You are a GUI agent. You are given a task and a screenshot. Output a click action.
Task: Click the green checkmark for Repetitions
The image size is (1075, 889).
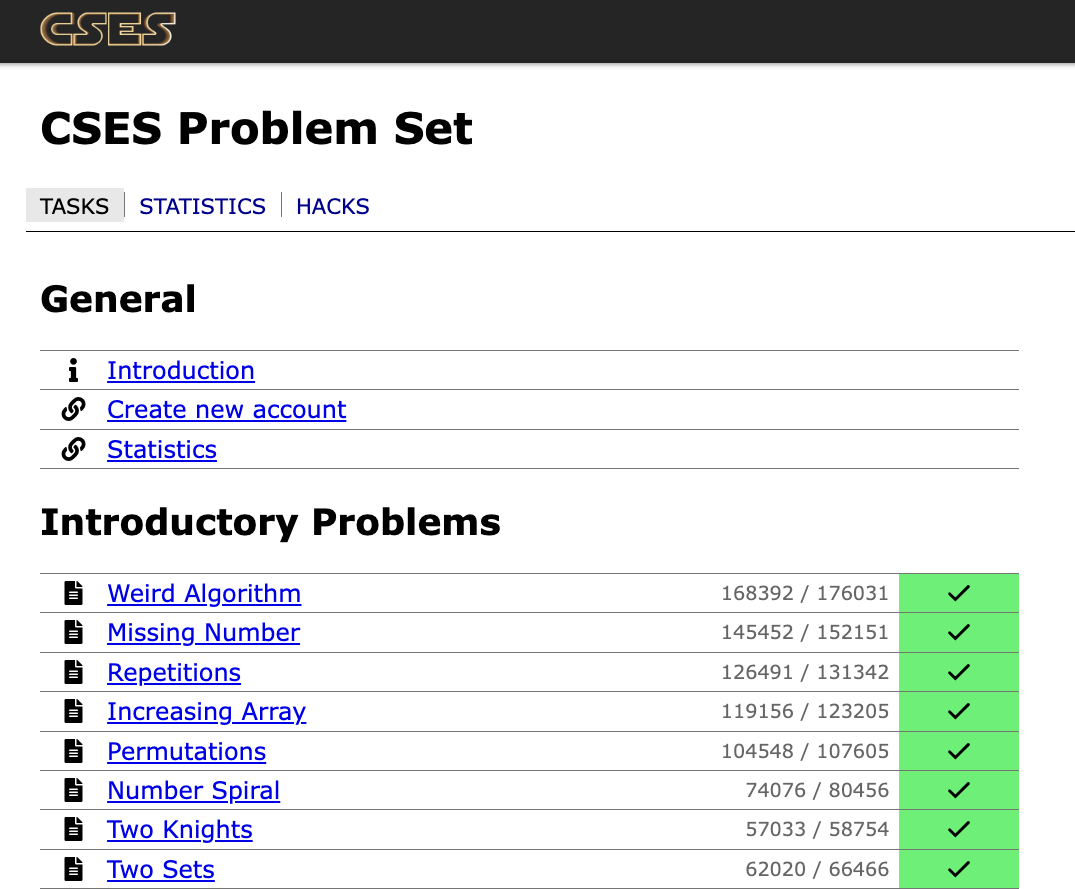958,672
